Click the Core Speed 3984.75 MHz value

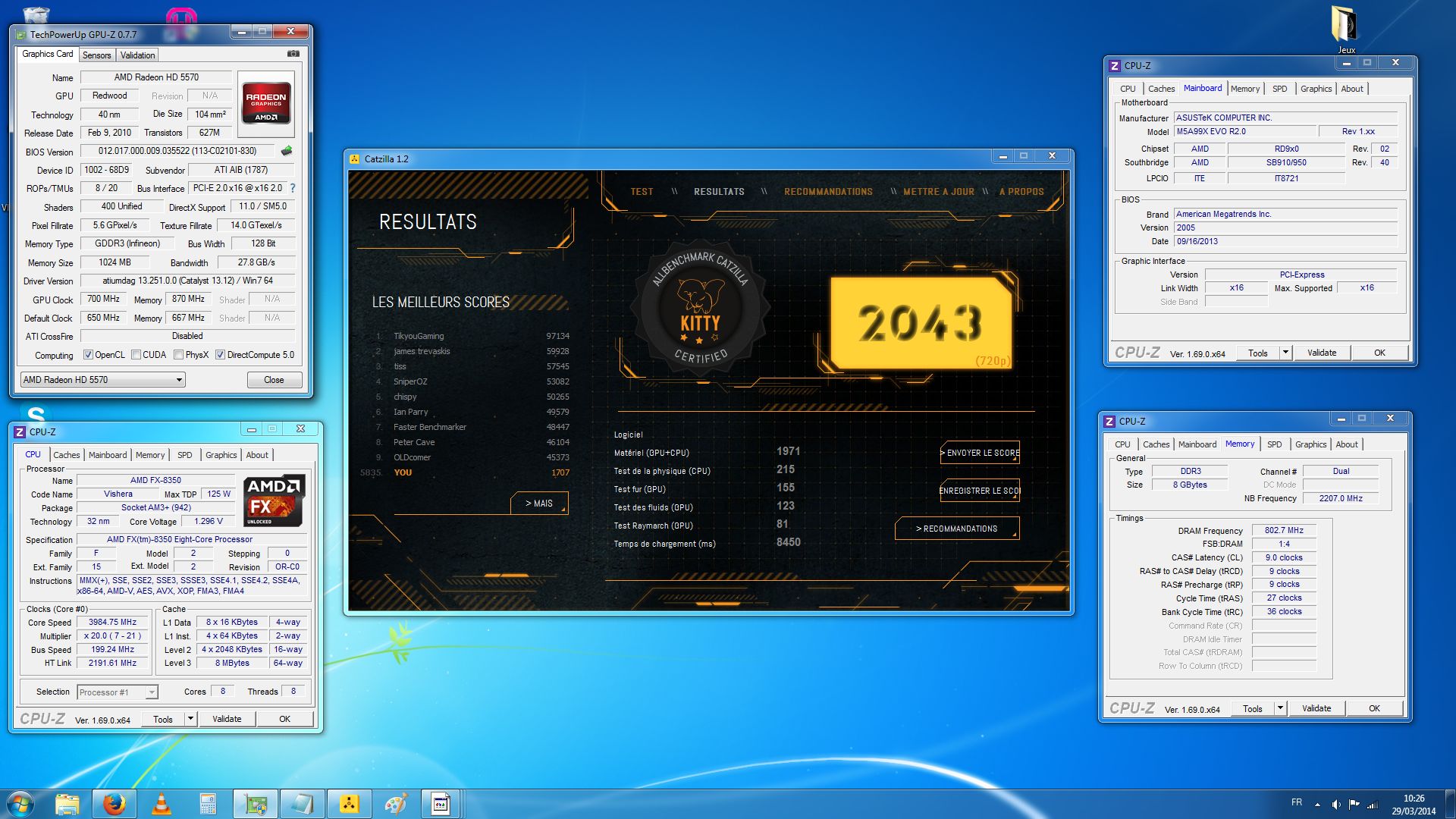click(x=112, y=623)
